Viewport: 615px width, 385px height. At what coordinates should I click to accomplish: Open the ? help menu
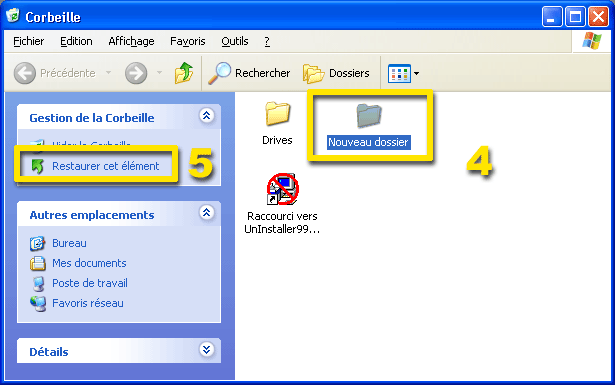pyautogui.click(x=267, y=41)
